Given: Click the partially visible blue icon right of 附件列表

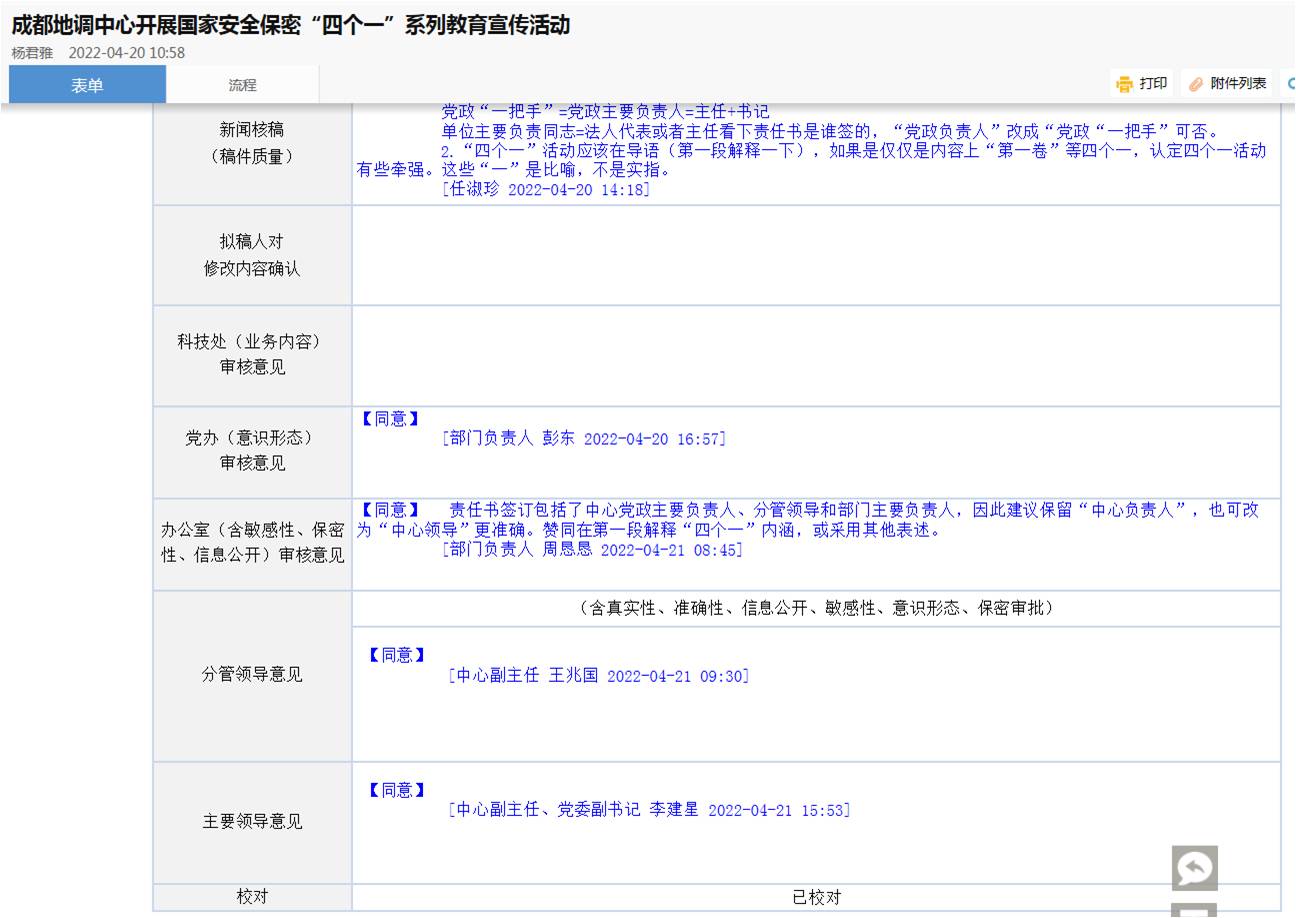Looking at the screenshot, I should (1289, 84).
